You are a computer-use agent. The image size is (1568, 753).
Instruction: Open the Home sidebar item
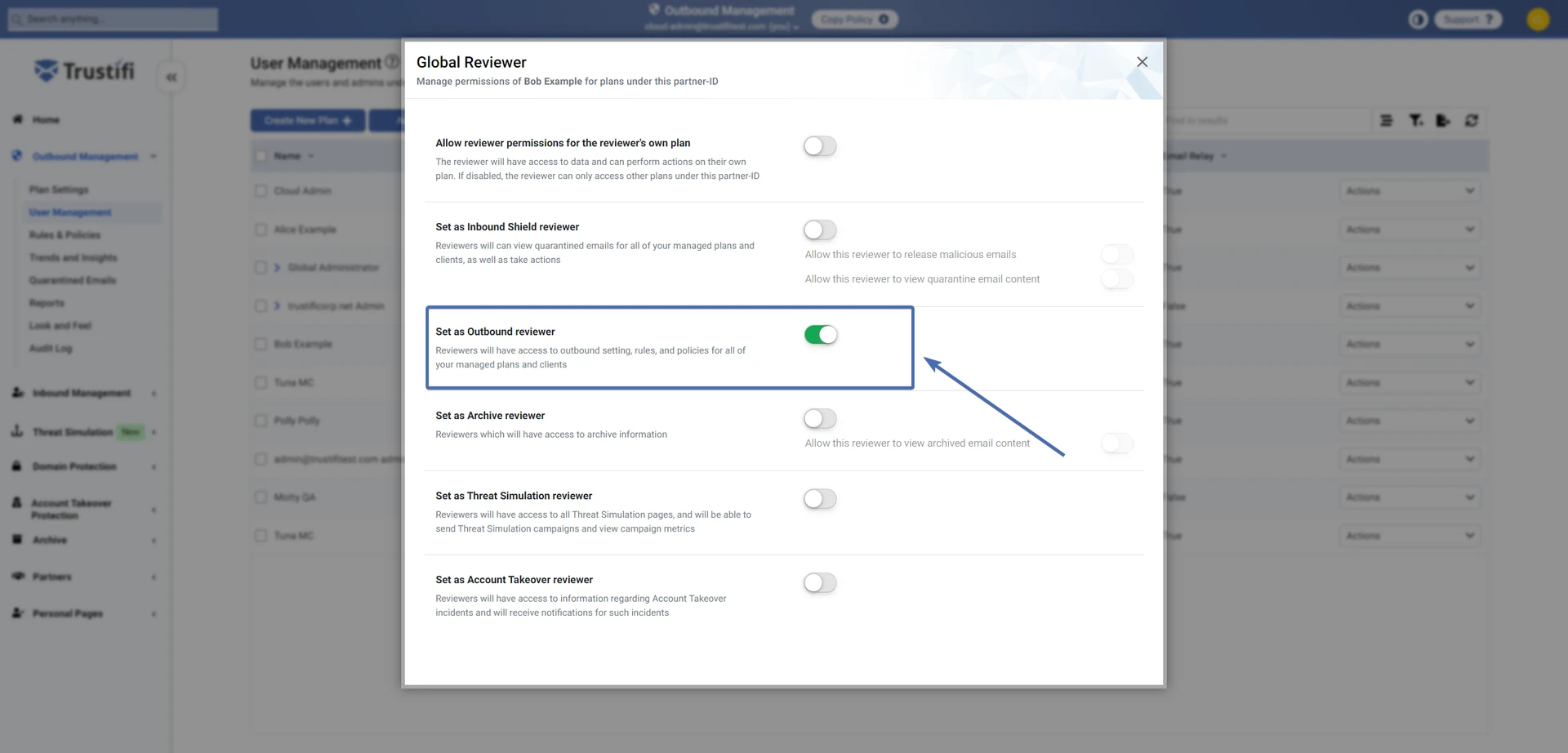tap(46, 120)
